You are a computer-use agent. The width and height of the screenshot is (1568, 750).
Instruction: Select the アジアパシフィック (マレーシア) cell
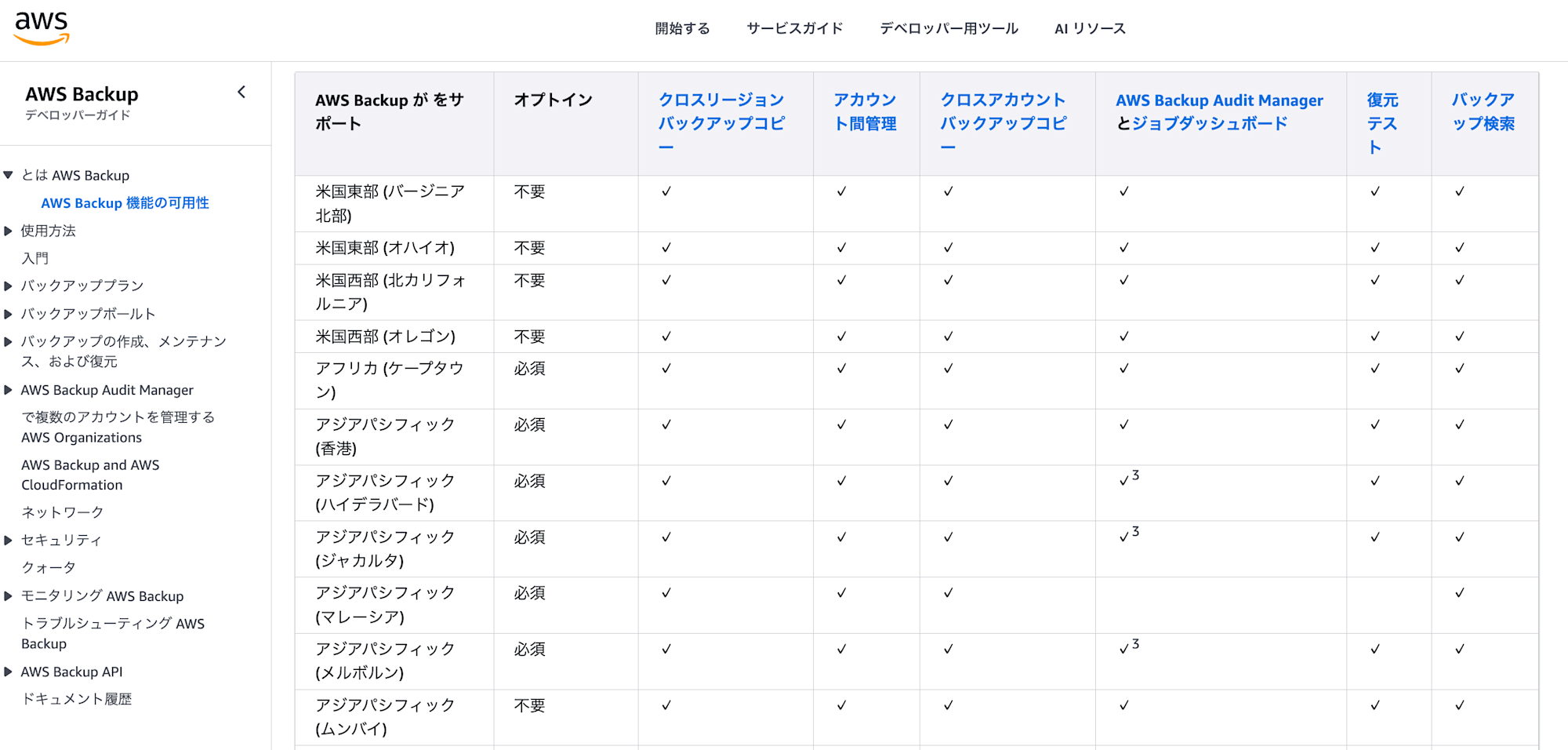point(394,605)
